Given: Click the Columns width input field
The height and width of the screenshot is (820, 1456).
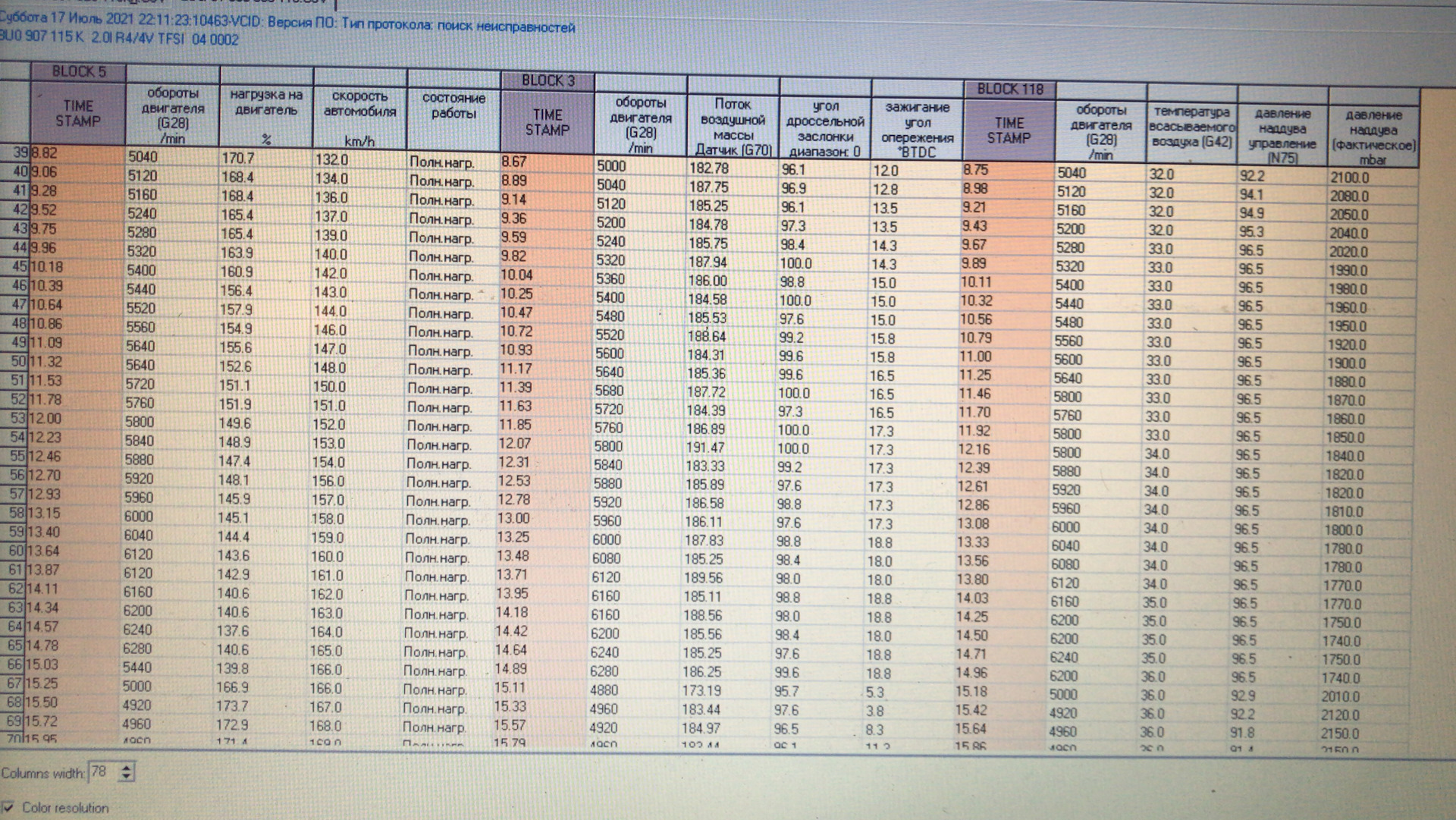Looking at the screenshot, I should tap(102, 772).
